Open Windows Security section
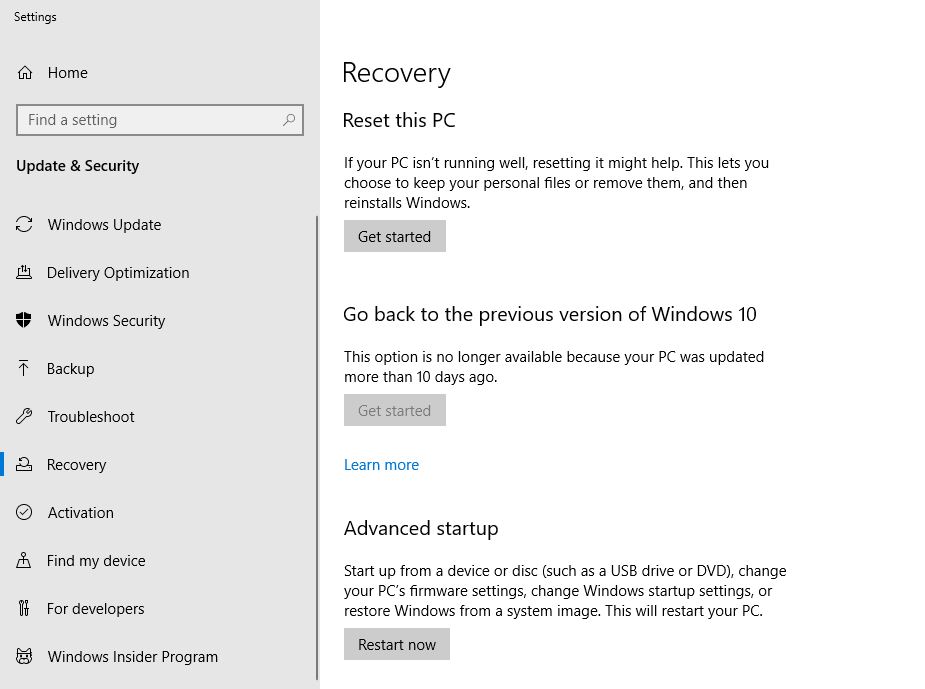Viewport: 925px width, 689px height. click(x=106, y=320)
